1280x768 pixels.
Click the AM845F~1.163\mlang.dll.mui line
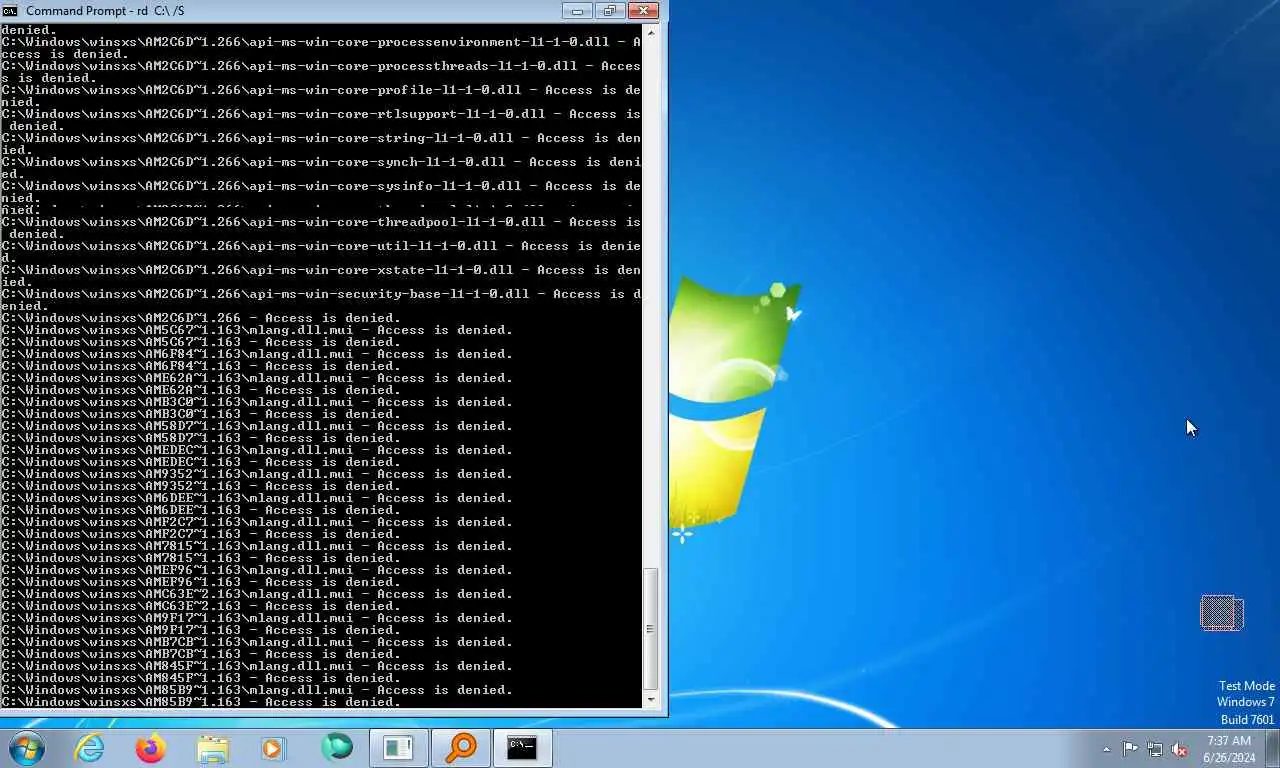(257, 666)
